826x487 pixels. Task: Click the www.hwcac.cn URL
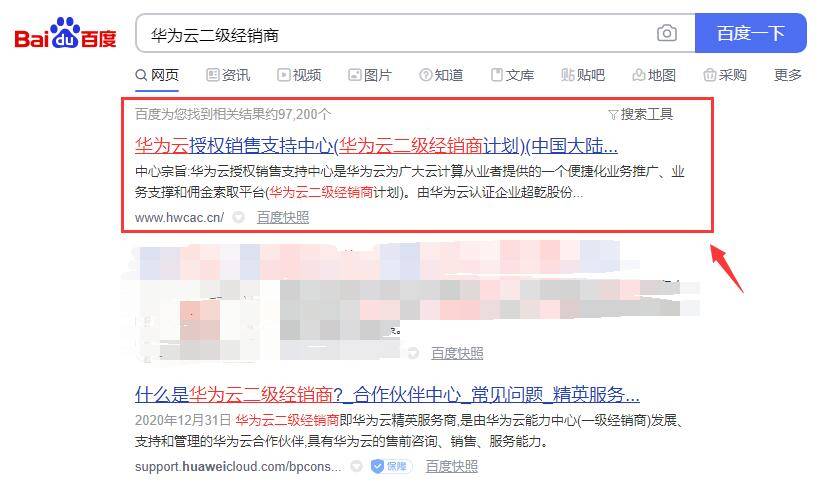(179, 217)
